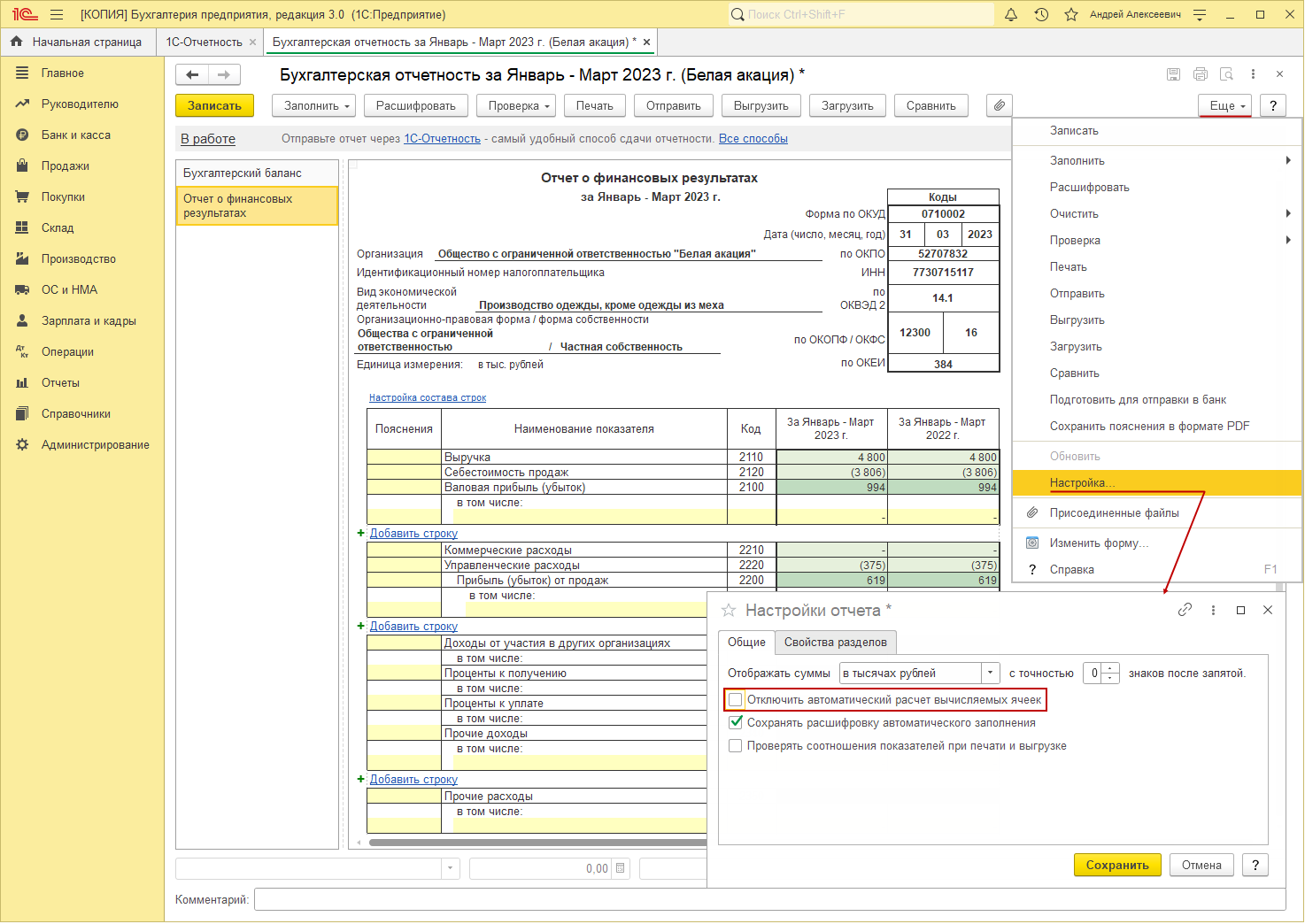Click the Комментарий input field
This screenshot has height=924, width=1305.
tap(768, 899)
